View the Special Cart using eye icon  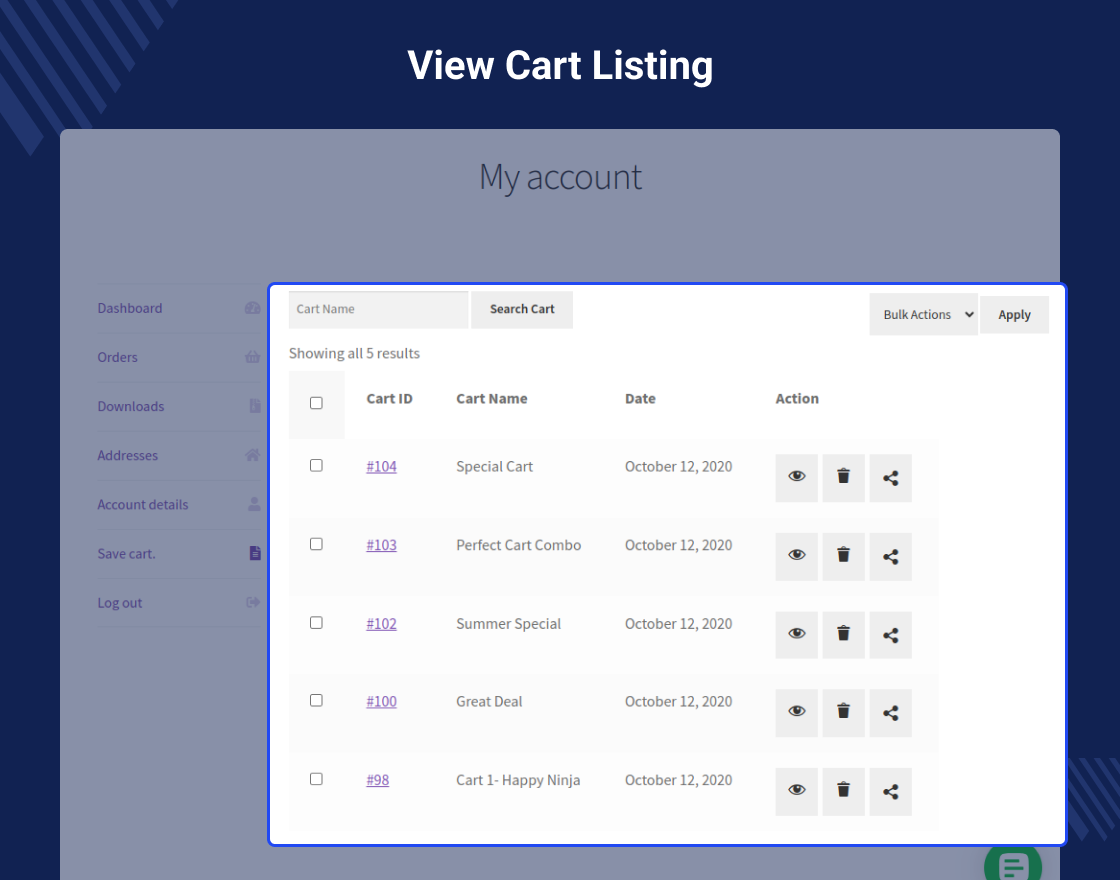click(x=796, y=477)
